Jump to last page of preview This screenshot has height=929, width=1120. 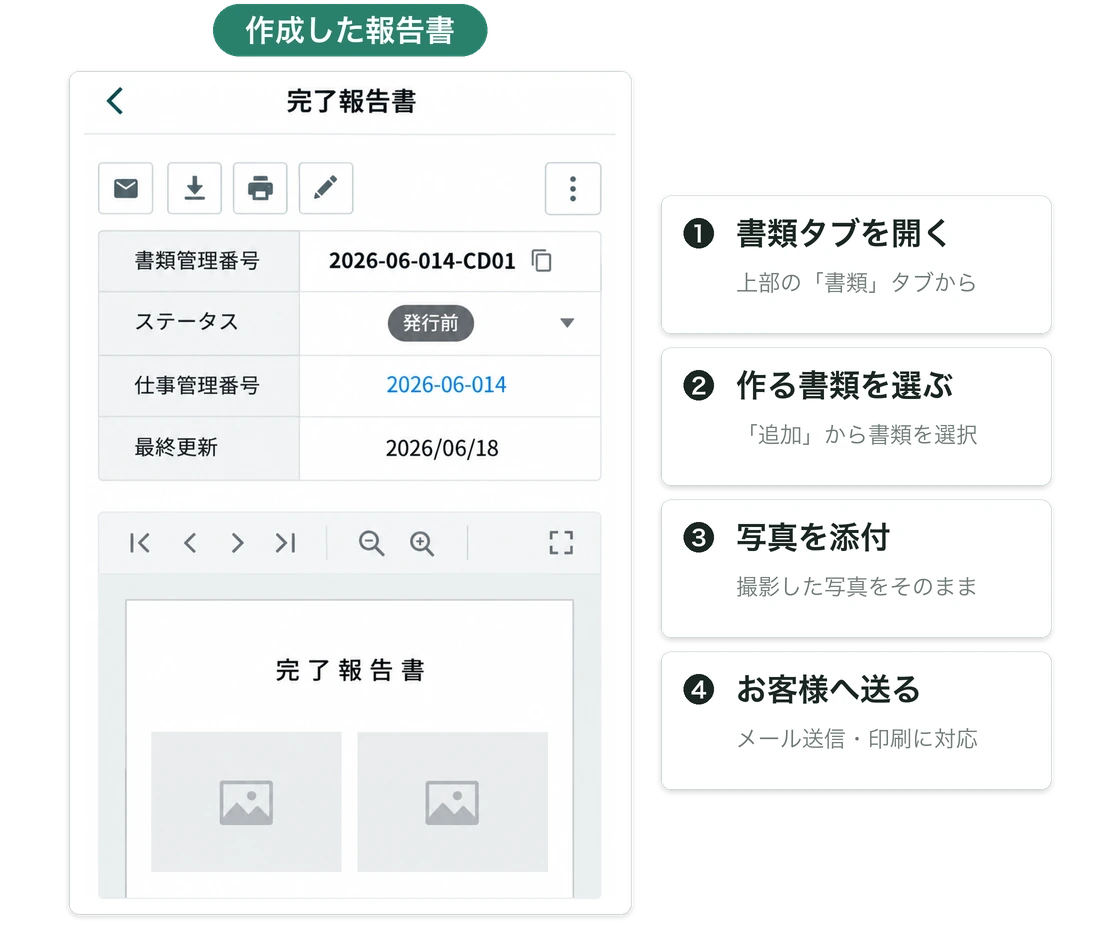[x=286, y=543]
